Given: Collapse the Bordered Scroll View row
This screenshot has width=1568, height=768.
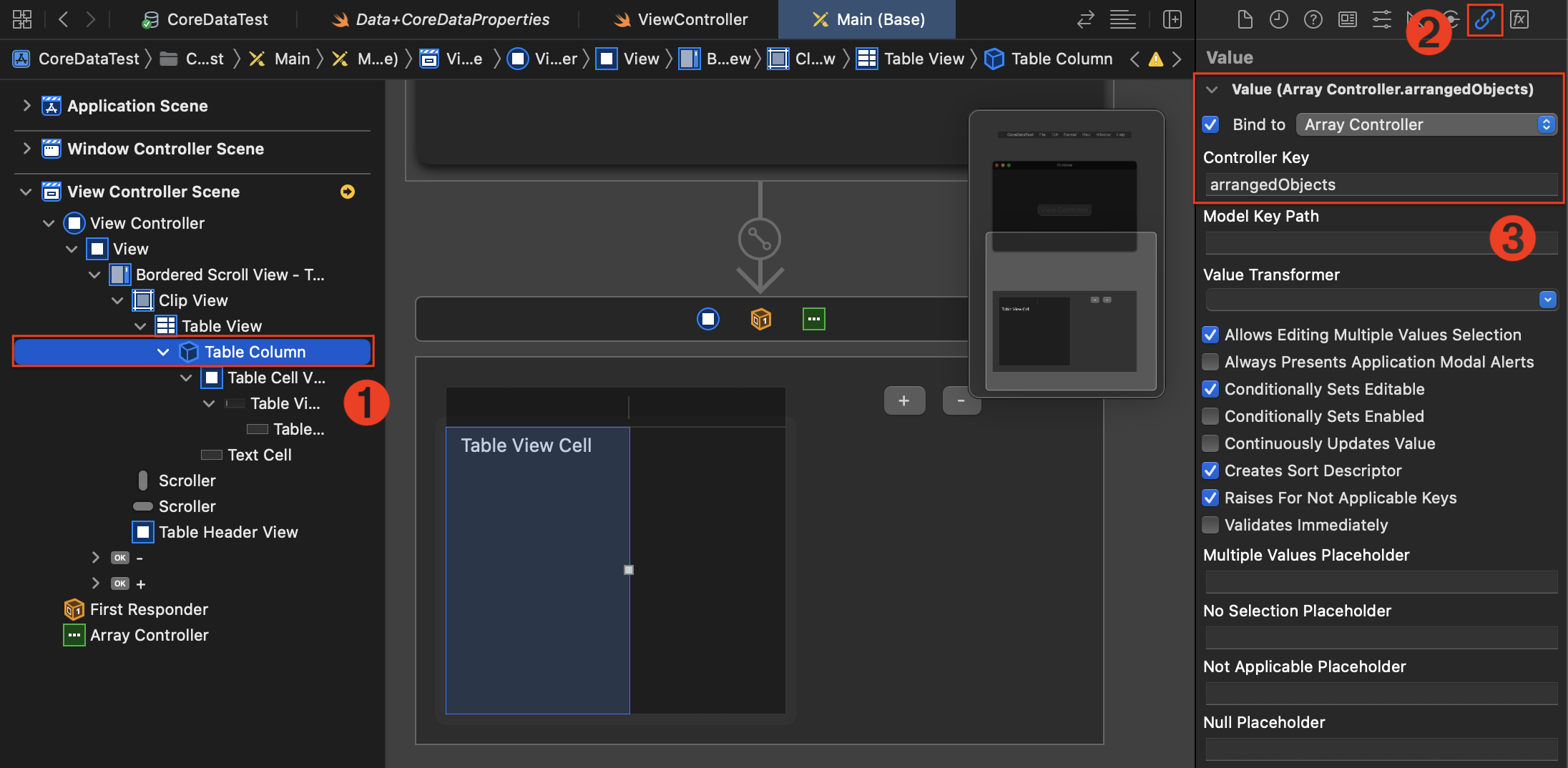Looking at the screenshot, I should click(94, 275).
